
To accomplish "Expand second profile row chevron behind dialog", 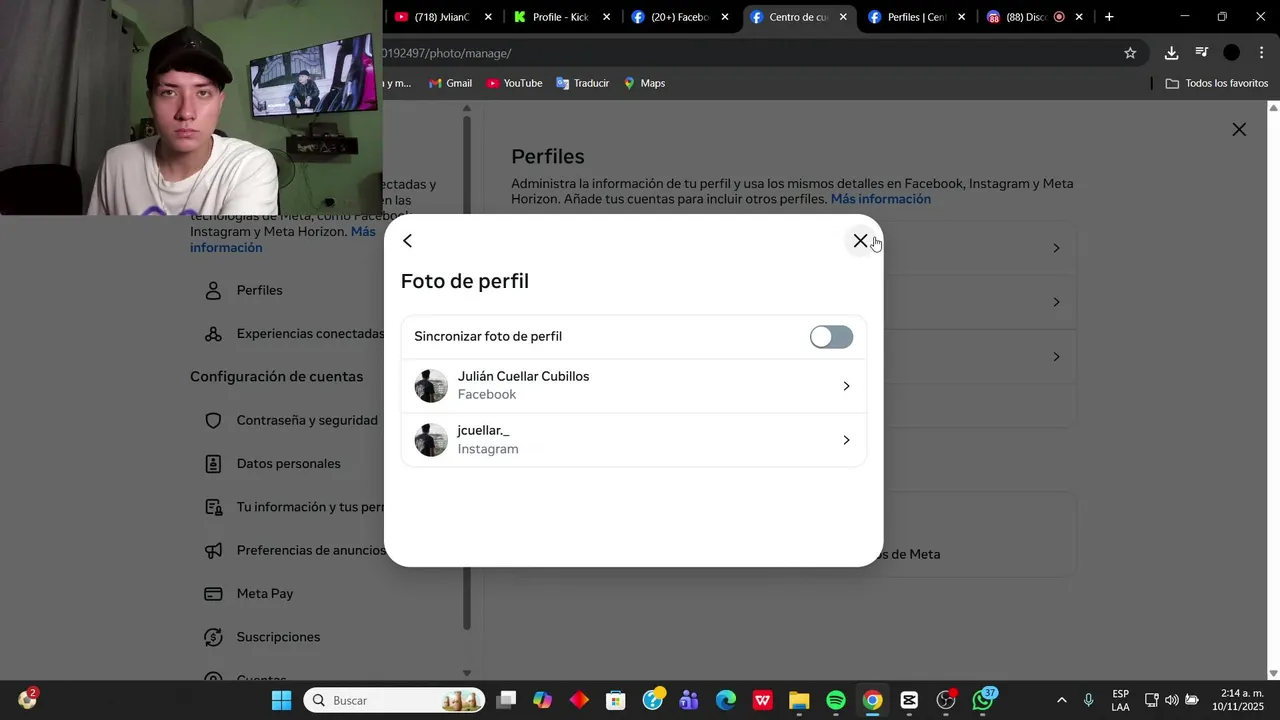I will pos(1056,302).
